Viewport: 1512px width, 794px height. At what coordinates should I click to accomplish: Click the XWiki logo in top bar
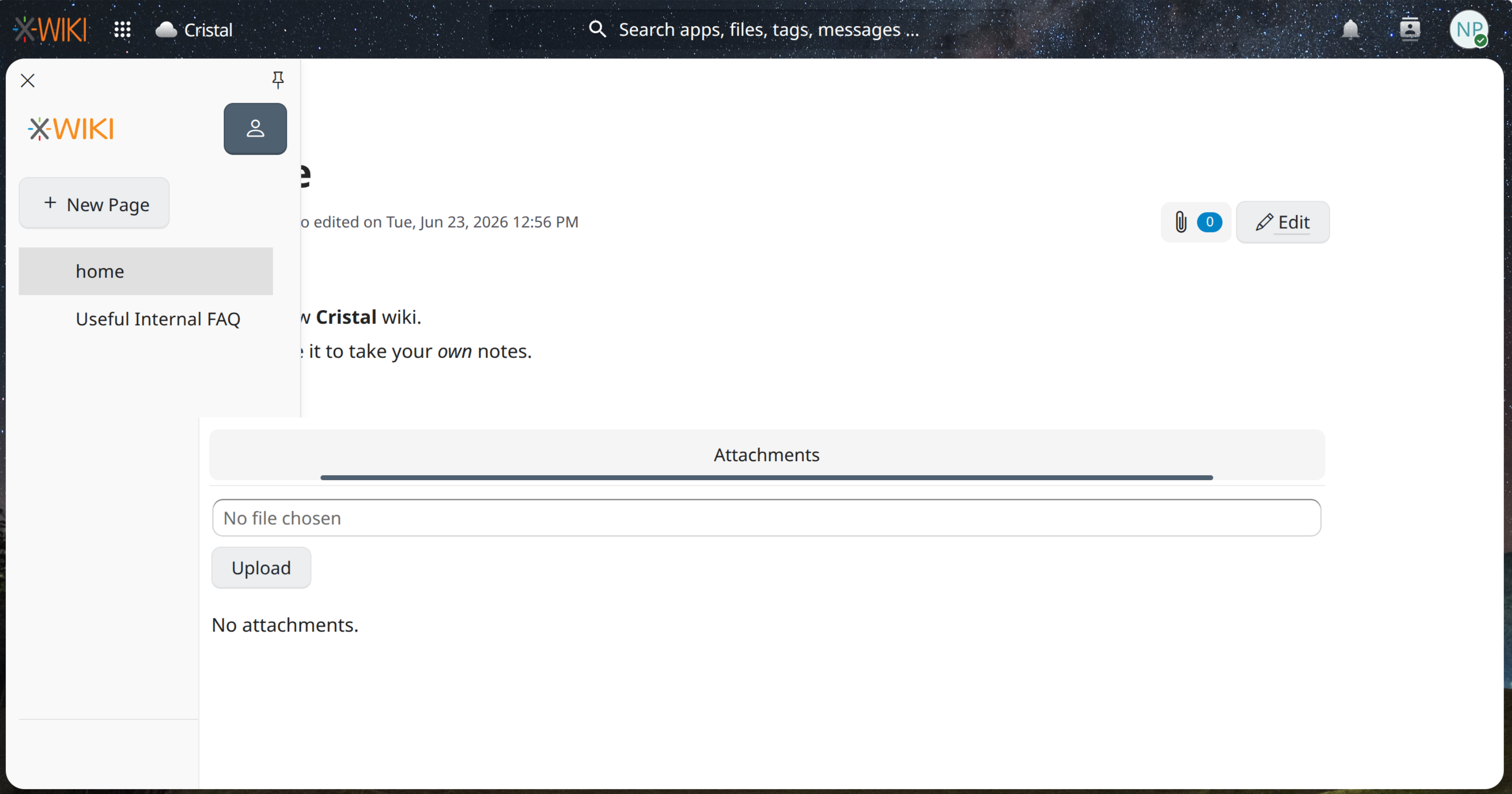pos(51,29)
